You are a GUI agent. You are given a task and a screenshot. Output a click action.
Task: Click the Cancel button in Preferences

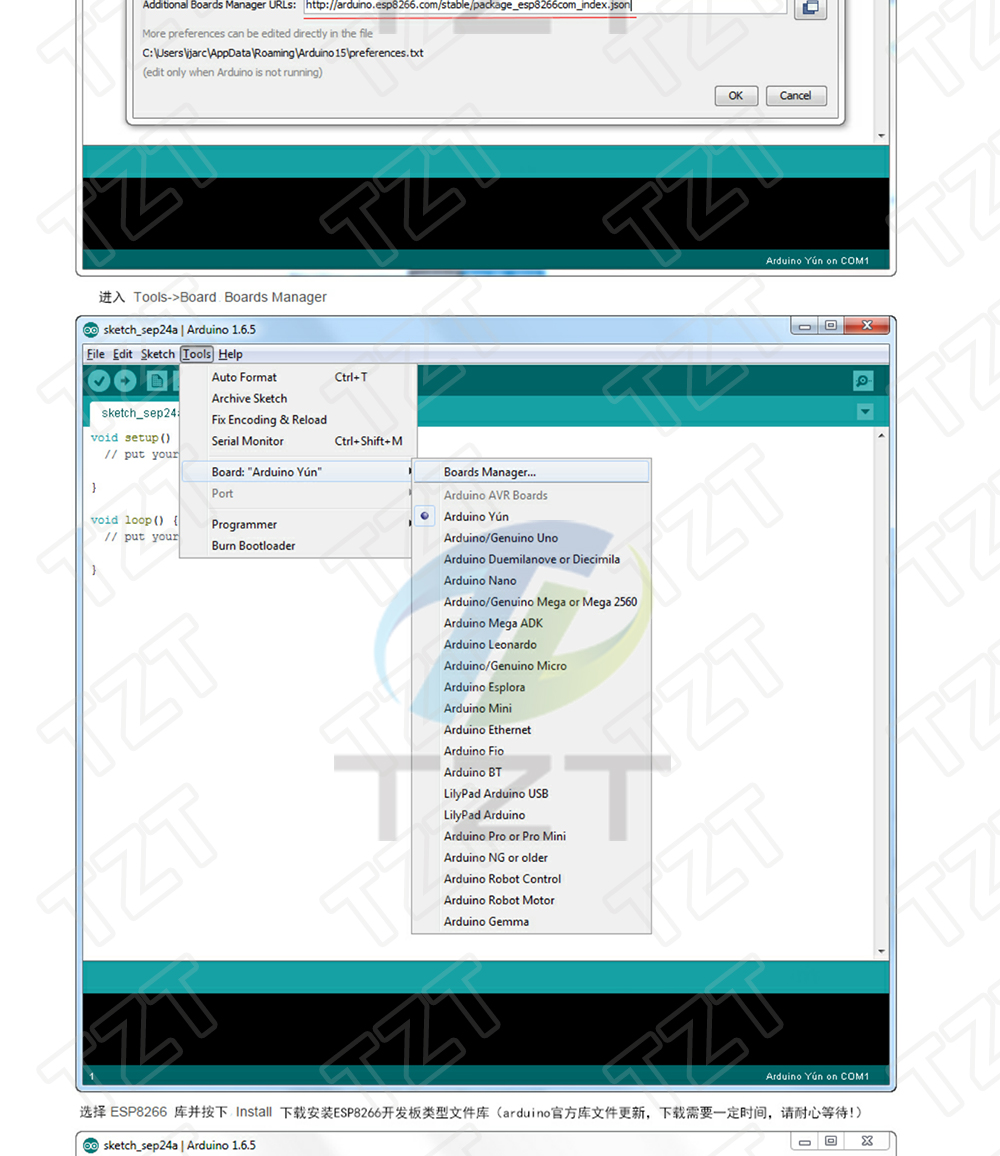coord(796,96)
